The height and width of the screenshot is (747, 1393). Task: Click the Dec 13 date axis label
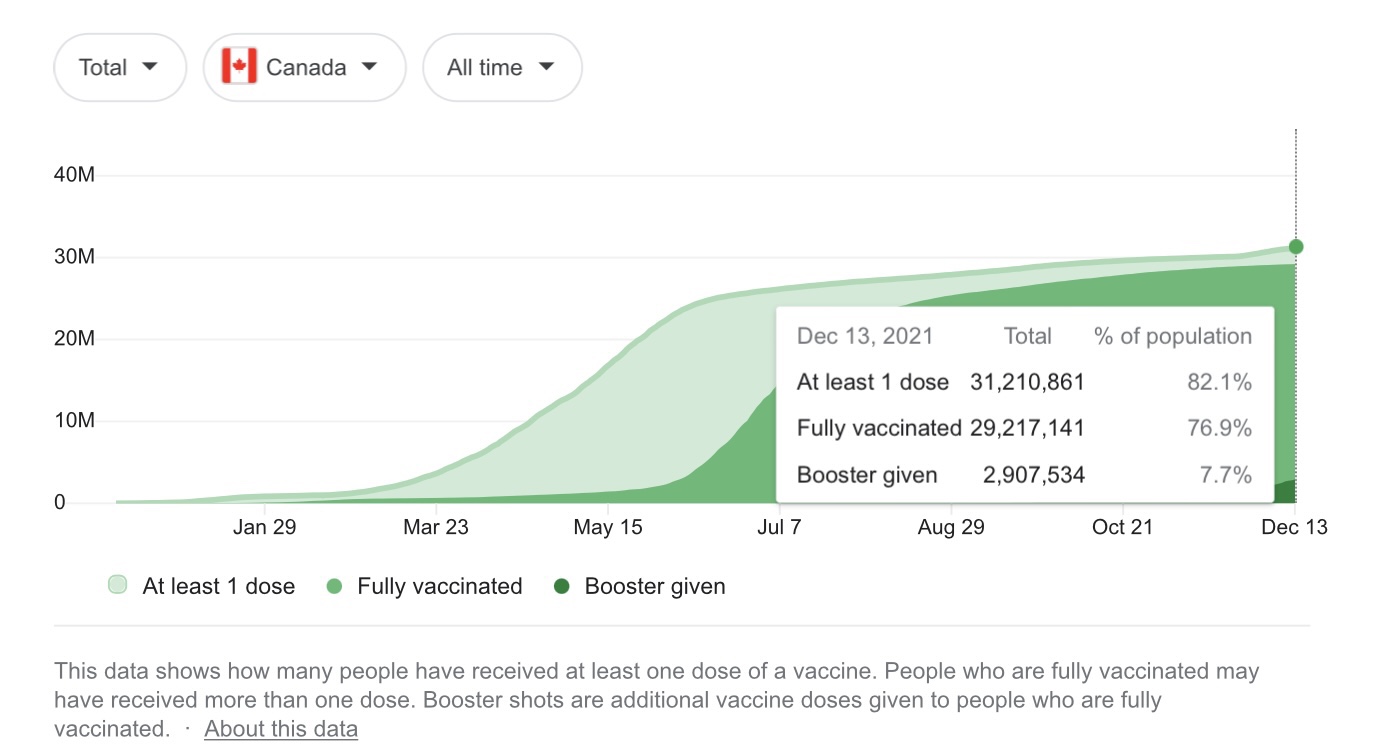click(x=1294, y=527)
